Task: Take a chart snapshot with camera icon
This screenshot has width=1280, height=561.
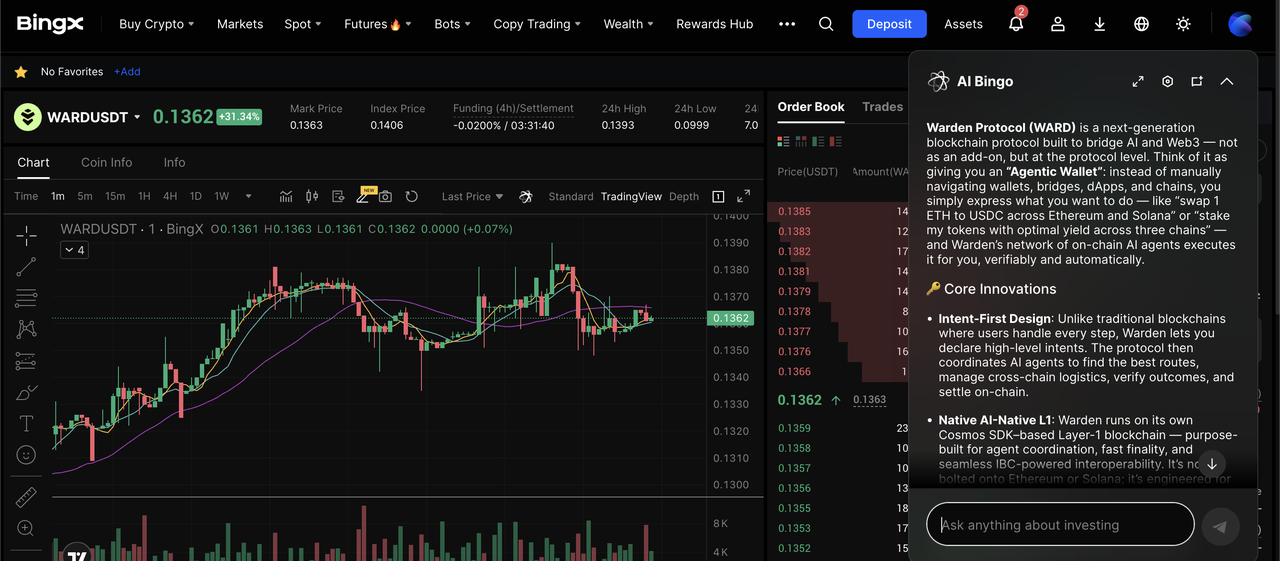Action: (385, 197)
